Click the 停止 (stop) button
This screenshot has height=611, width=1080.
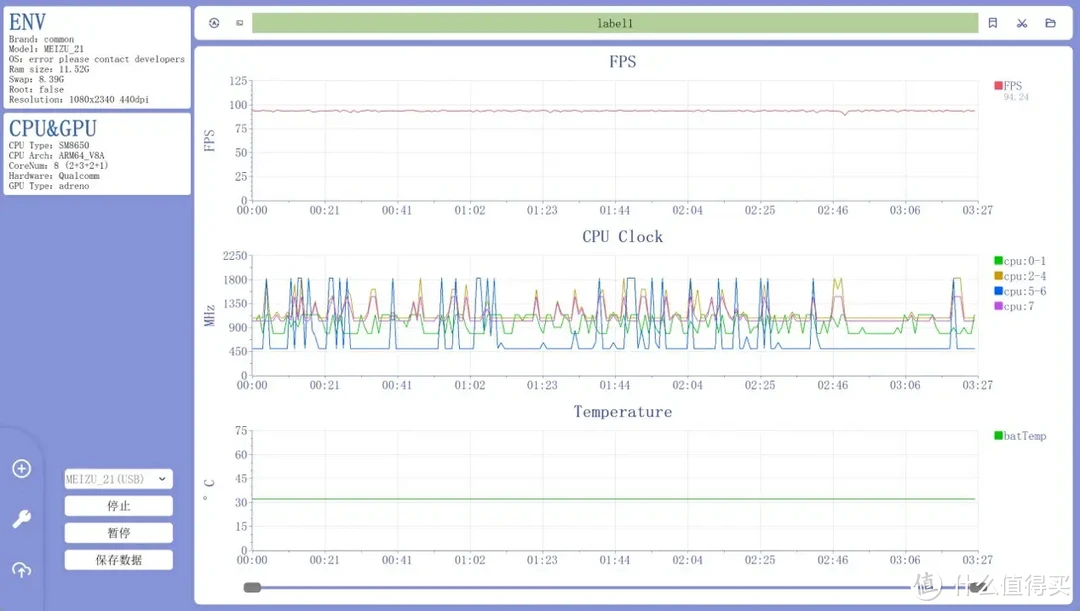pyautogui.click(x=118, y=506)
